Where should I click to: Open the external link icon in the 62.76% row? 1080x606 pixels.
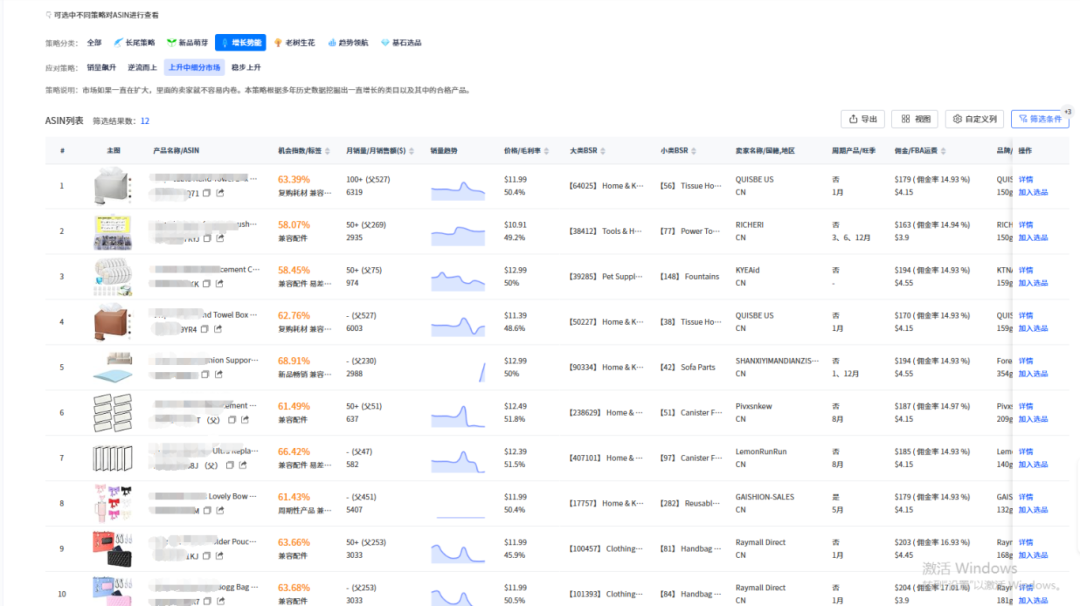218,329
